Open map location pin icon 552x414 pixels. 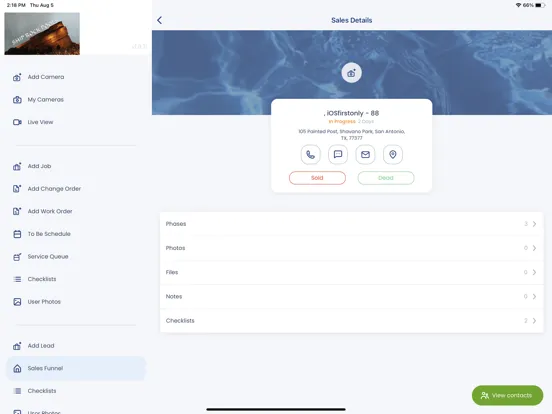pos(393,155)
